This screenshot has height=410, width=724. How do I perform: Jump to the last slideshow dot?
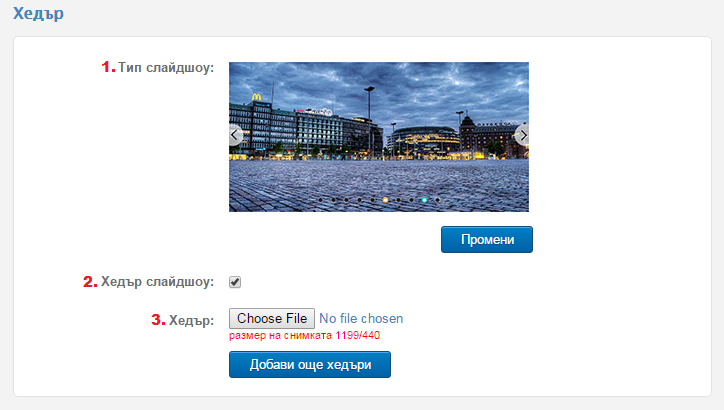[x=437, y=200]
